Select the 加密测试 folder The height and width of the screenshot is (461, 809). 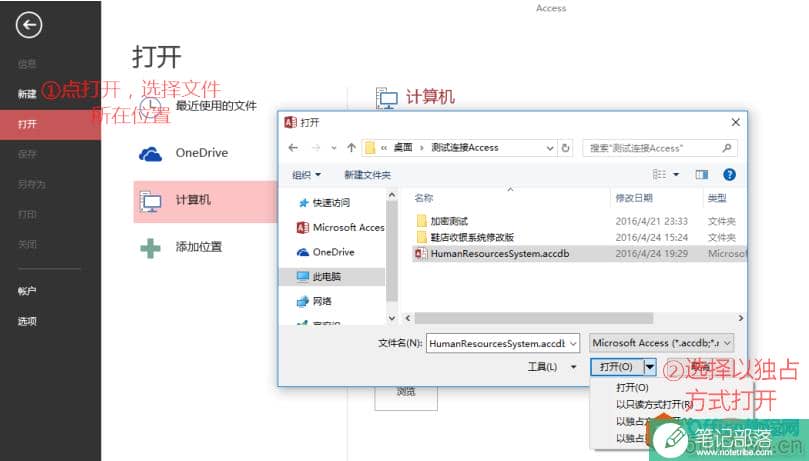click(x=449, y=221)
